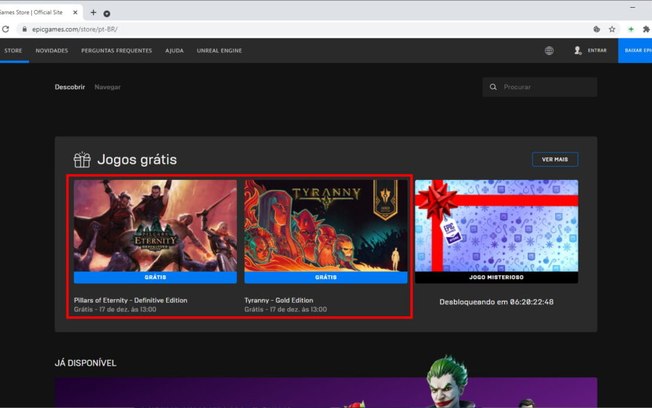Click the Desbloqueando em countdown text
Screen dimensions: 652x408
[496, 302]
